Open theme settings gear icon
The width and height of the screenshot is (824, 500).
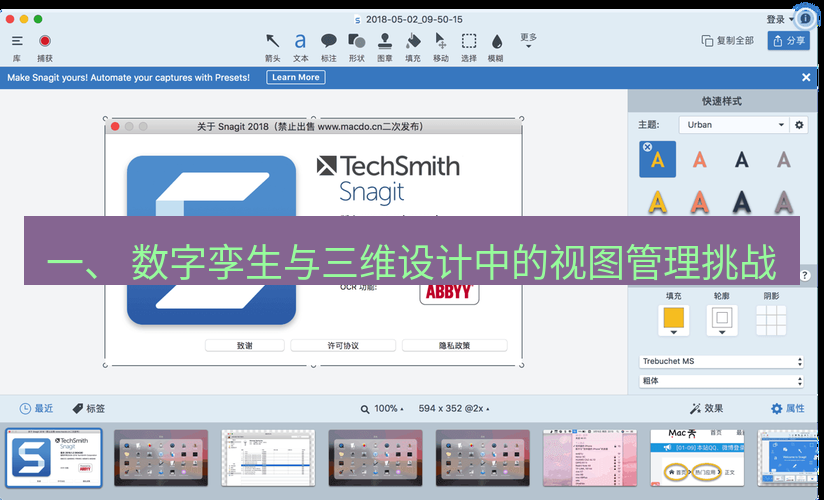tap(799, 125)
